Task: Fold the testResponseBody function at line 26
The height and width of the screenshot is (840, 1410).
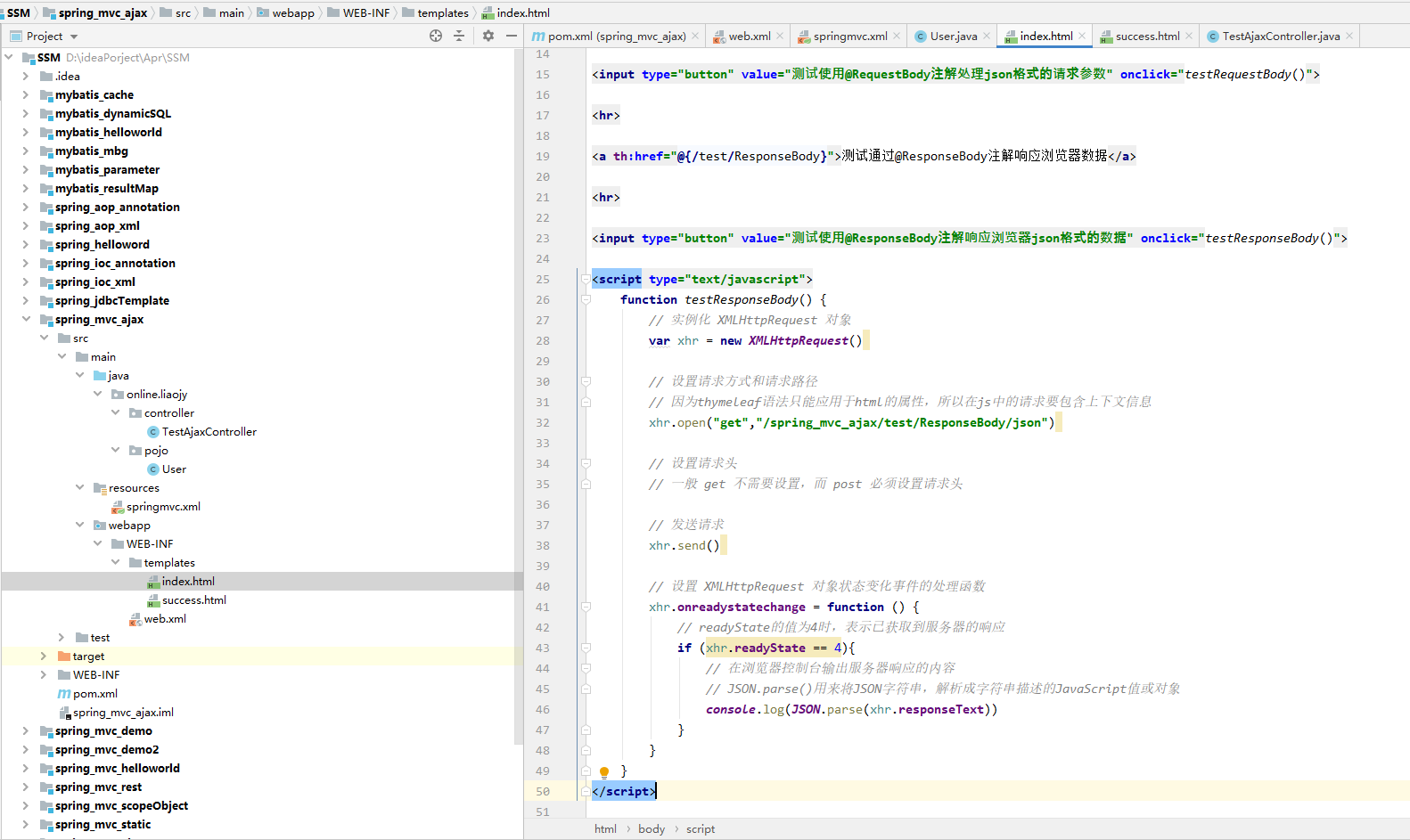Action: click(x=586, y=299)
